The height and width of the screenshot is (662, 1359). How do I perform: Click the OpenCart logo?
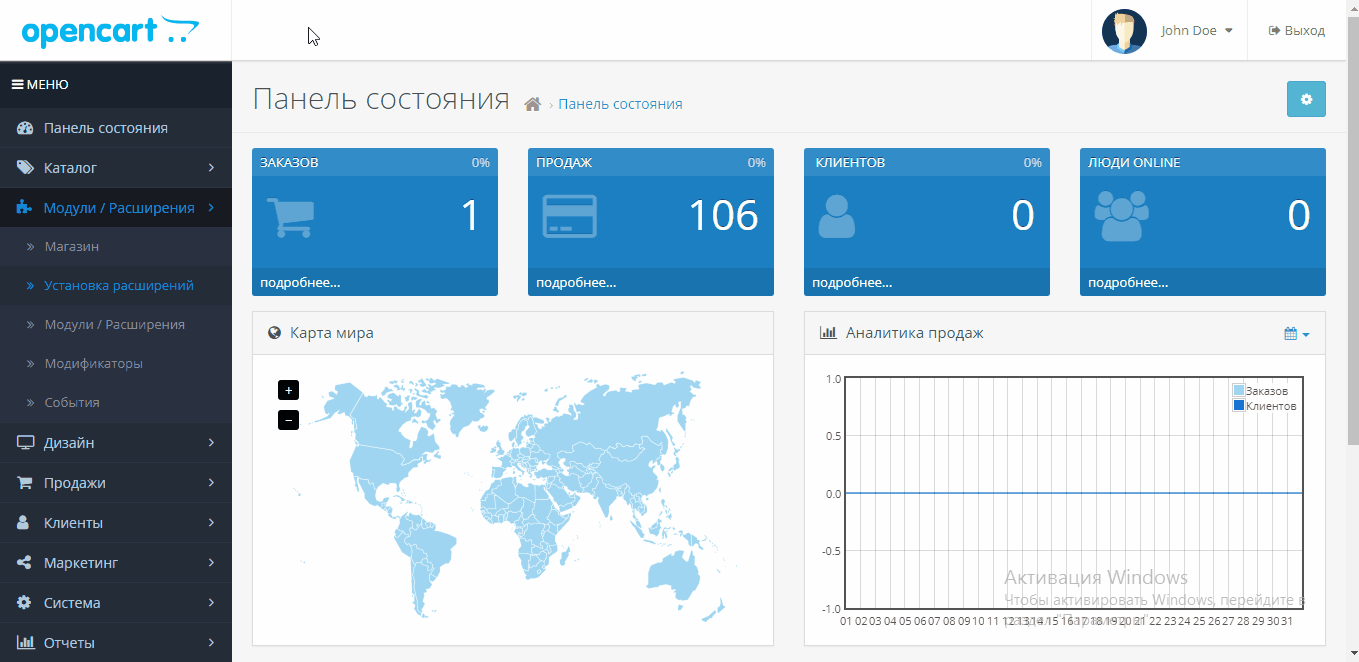point(110,31)
